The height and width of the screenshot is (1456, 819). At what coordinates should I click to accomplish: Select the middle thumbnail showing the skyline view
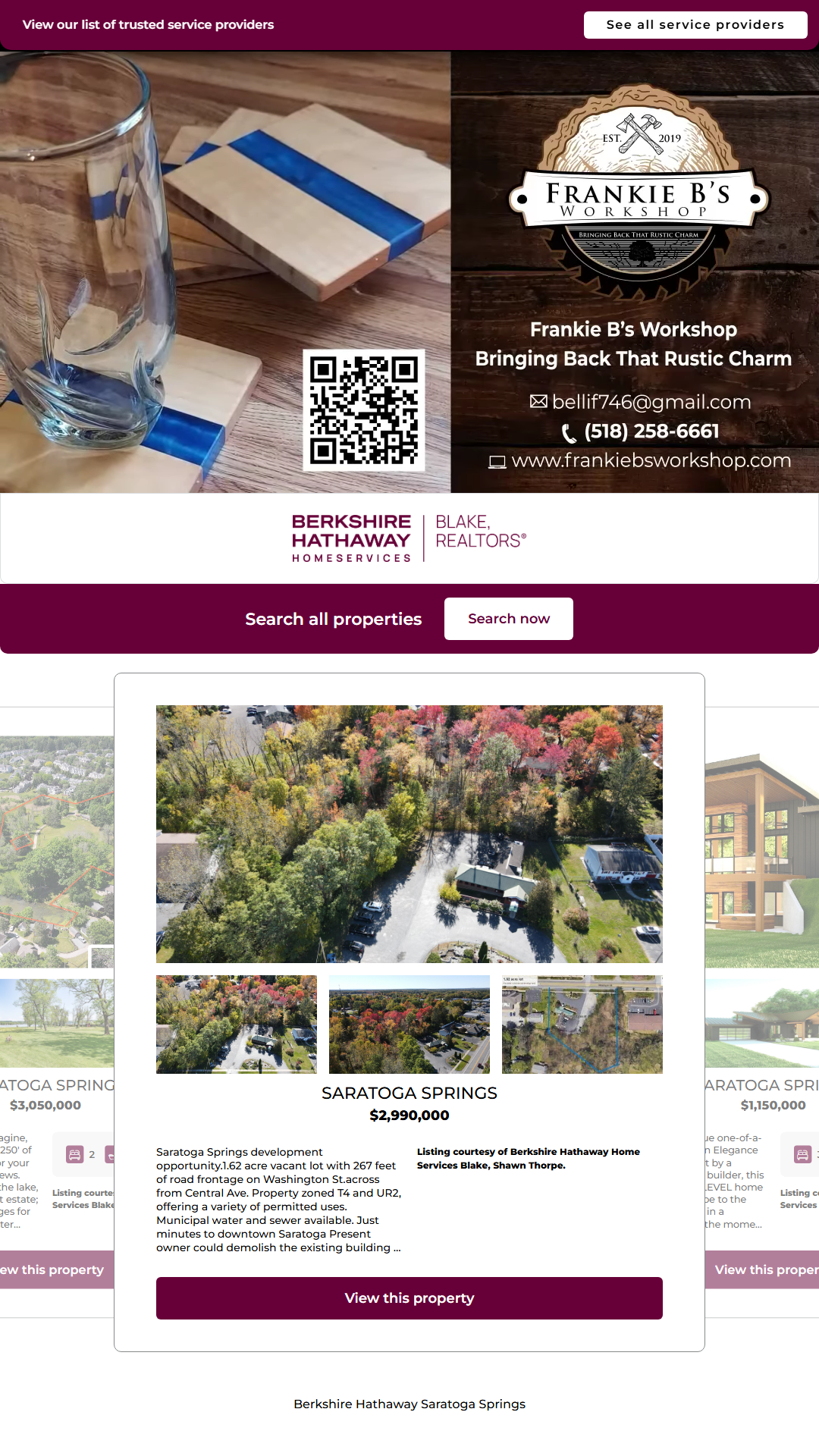coord(409,1025)
